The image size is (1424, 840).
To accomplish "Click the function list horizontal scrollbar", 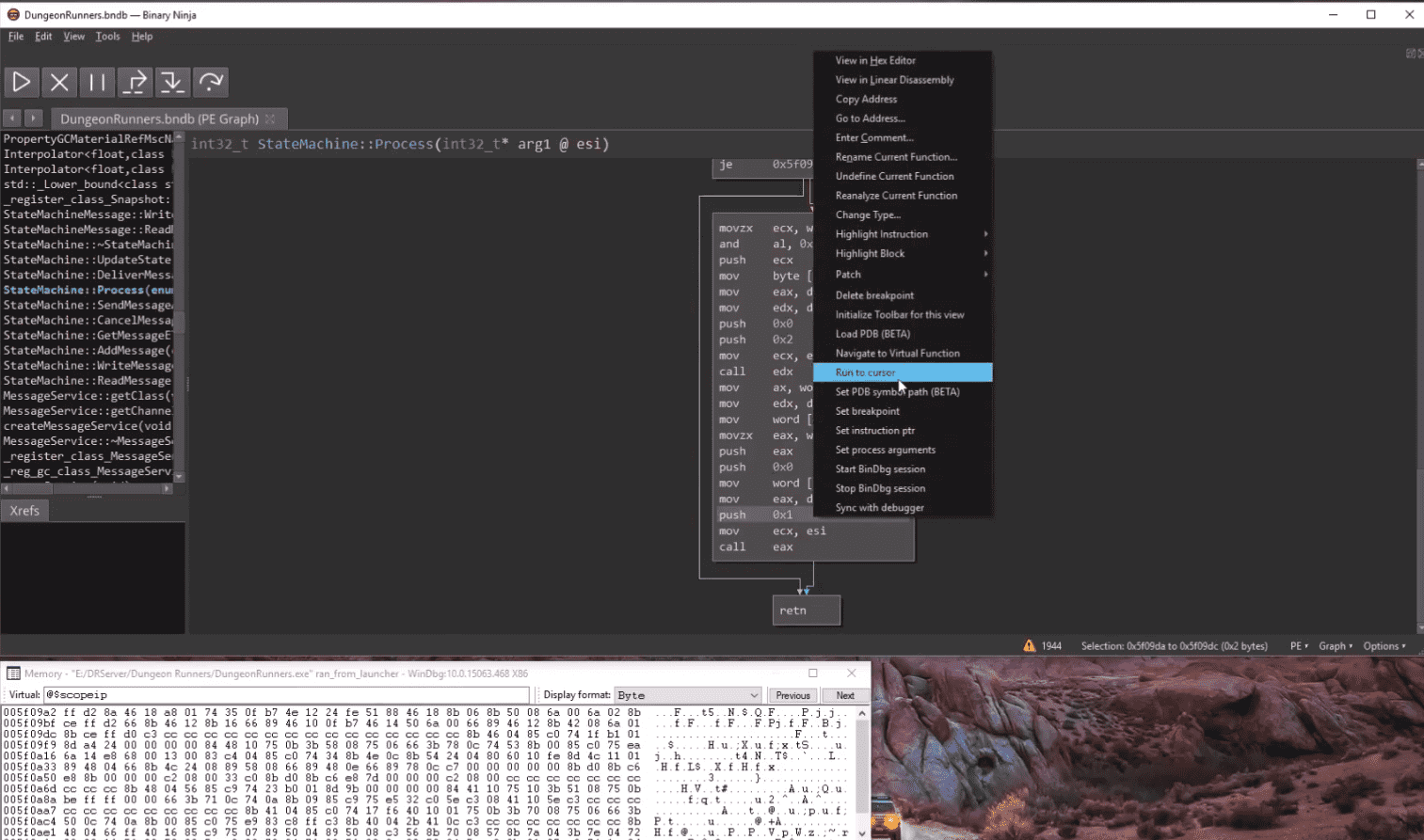I will (87, 489).
